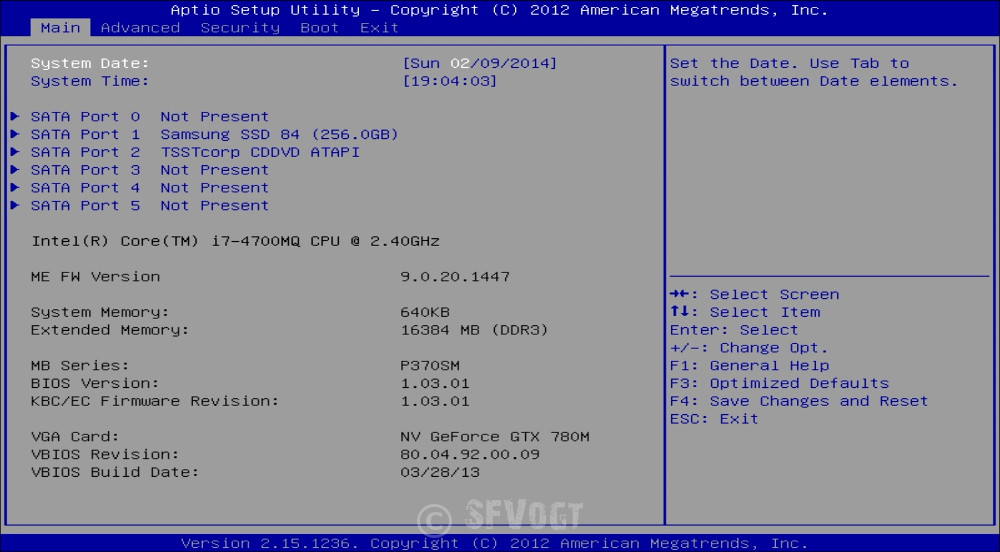
Task: Click the 640KB memory value
Action: click(x=425, y=312)
